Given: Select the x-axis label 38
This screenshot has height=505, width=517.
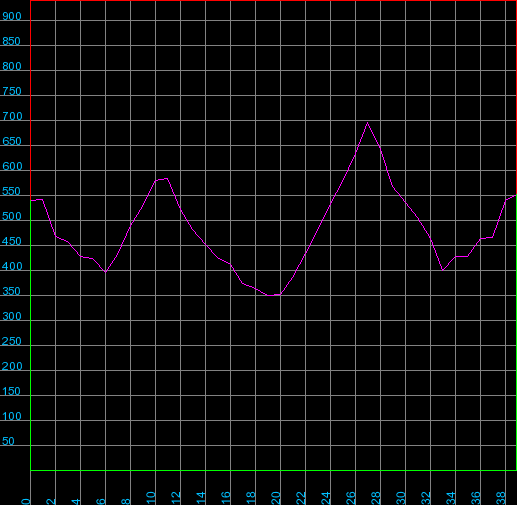Looking at the screenshot, I should pos(501,498).
